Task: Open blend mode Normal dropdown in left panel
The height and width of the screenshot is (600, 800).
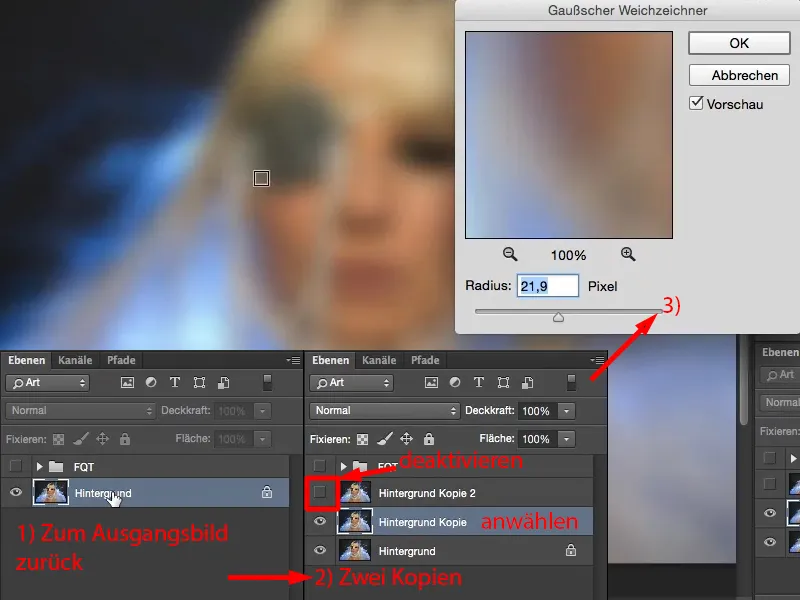Action: point(80,411)
